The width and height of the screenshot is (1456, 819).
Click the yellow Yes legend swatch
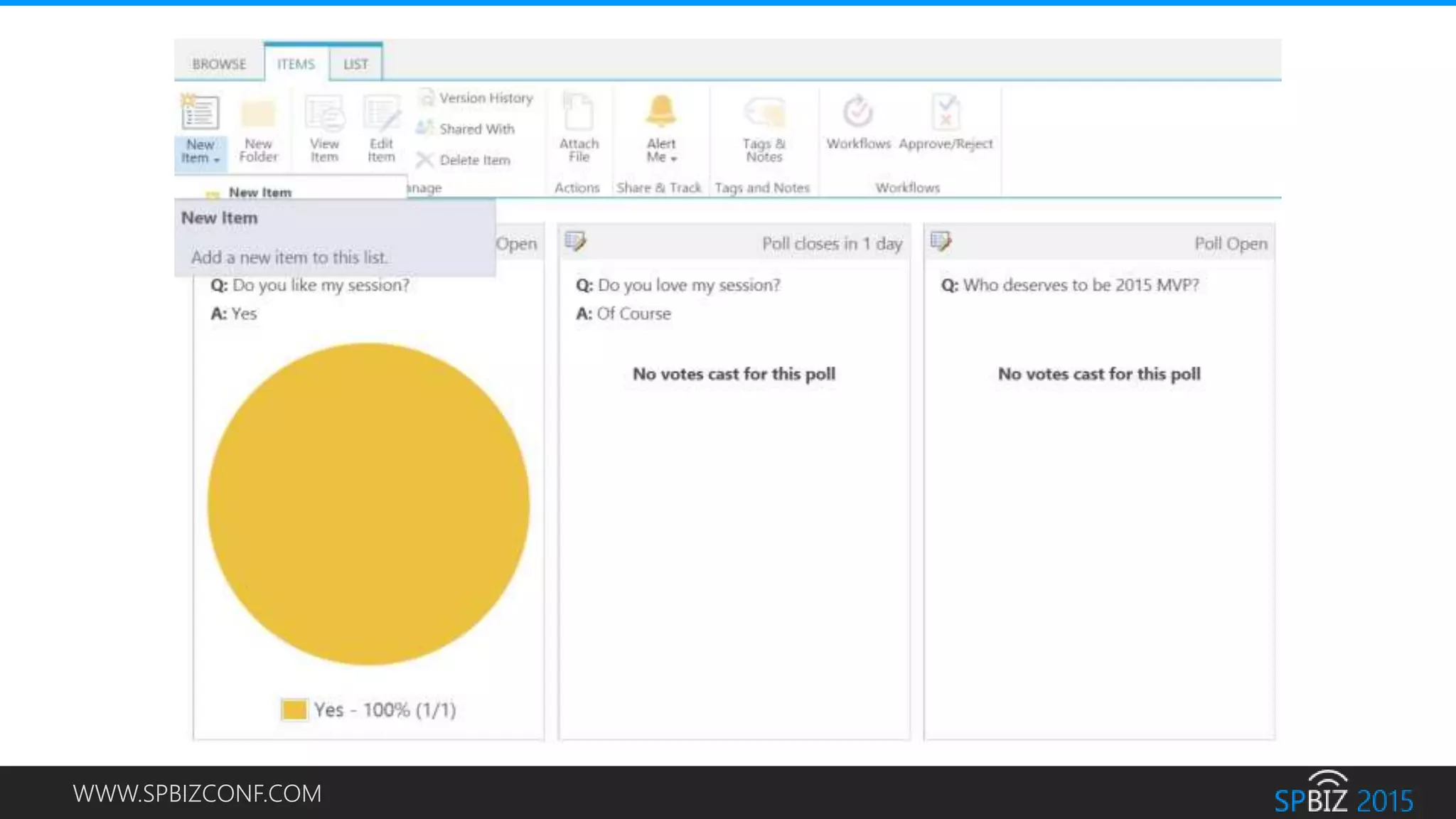294,709
